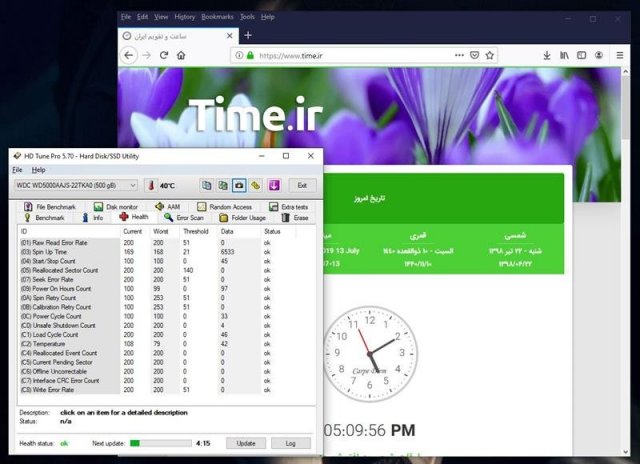Select the Health tab
The height and width of the screenshot is (464, 640).
point(134,217)
